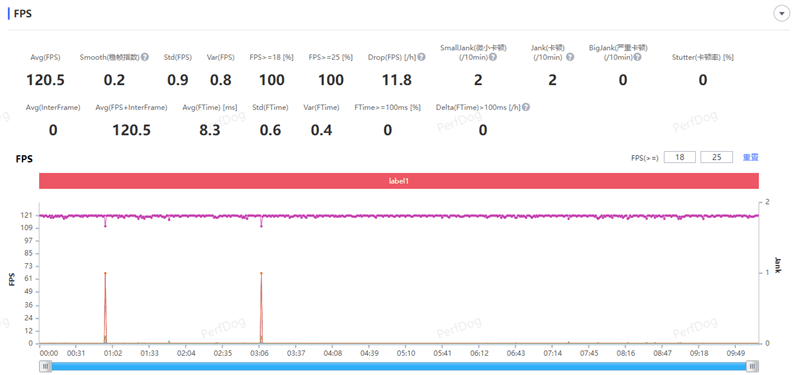
Task: Select the red label1 bar
Action: tap(399, 181)
